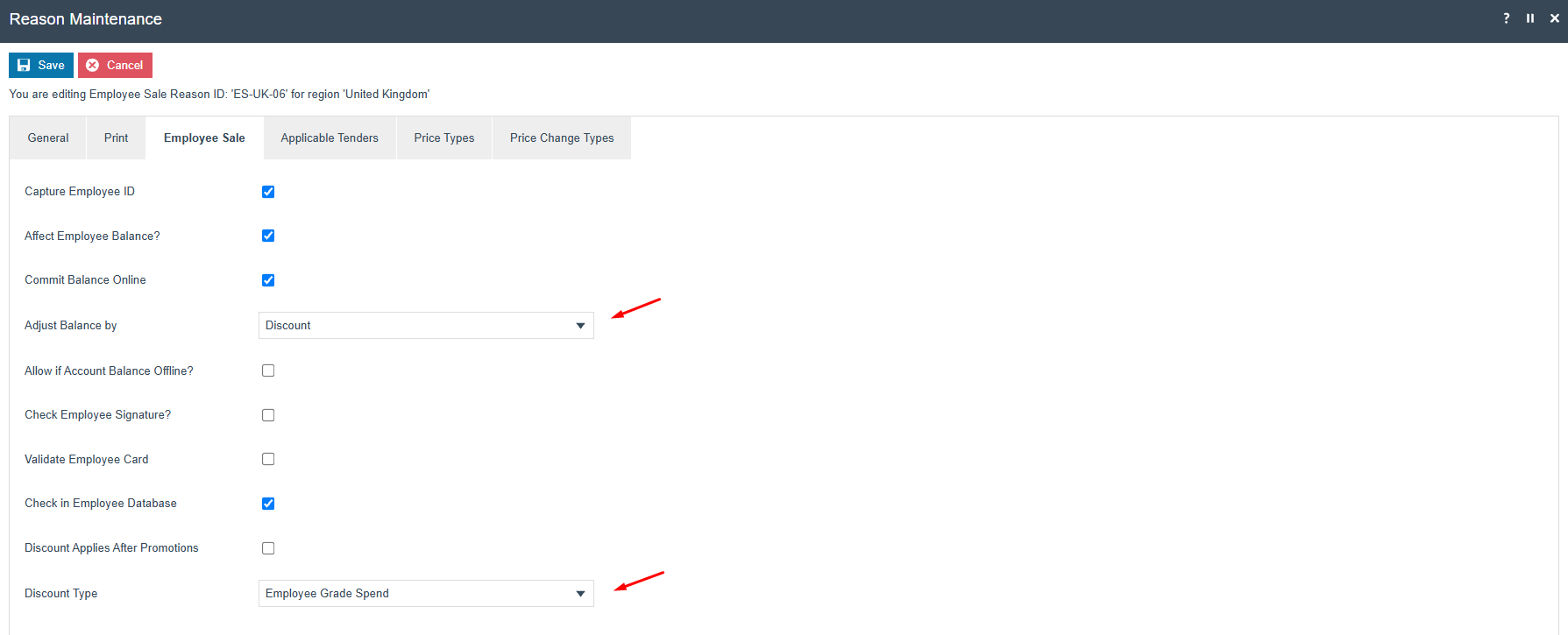1568x635 pixels.
Task: Toggle Check in Employee Database checkbox
Action: click(x=268, y=504)
